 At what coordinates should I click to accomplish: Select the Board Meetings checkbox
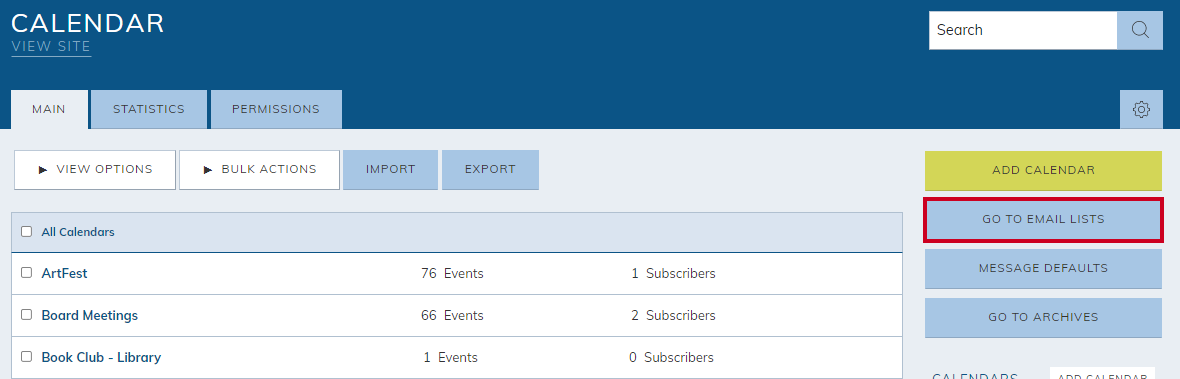tap(26, 315)
